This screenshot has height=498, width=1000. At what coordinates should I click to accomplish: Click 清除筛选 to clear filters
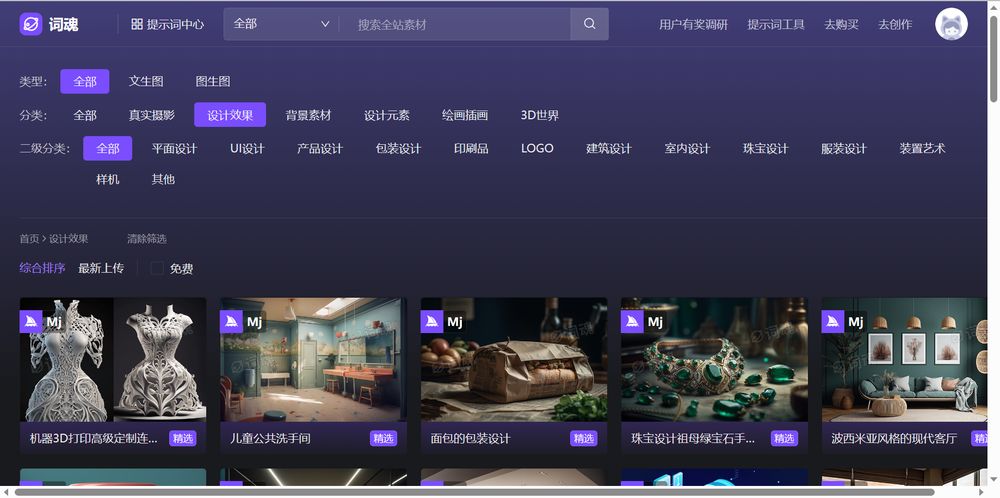147,239
